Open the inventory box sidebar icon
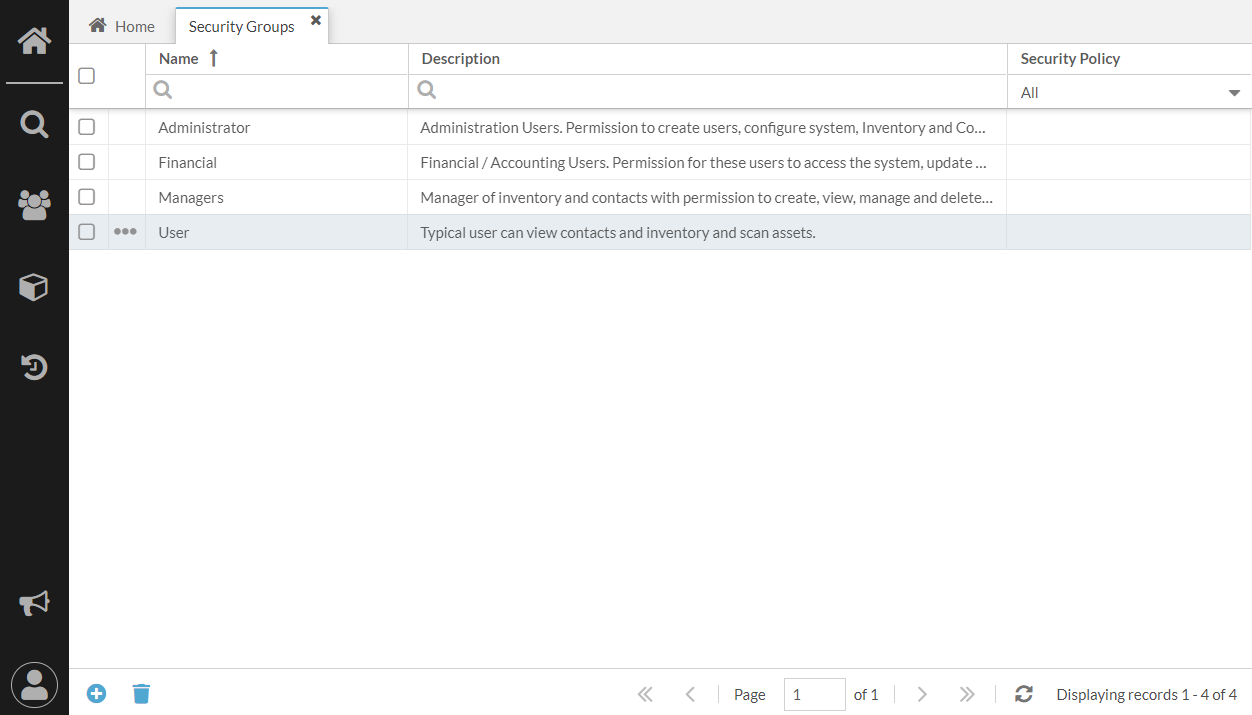 point(34,288)
